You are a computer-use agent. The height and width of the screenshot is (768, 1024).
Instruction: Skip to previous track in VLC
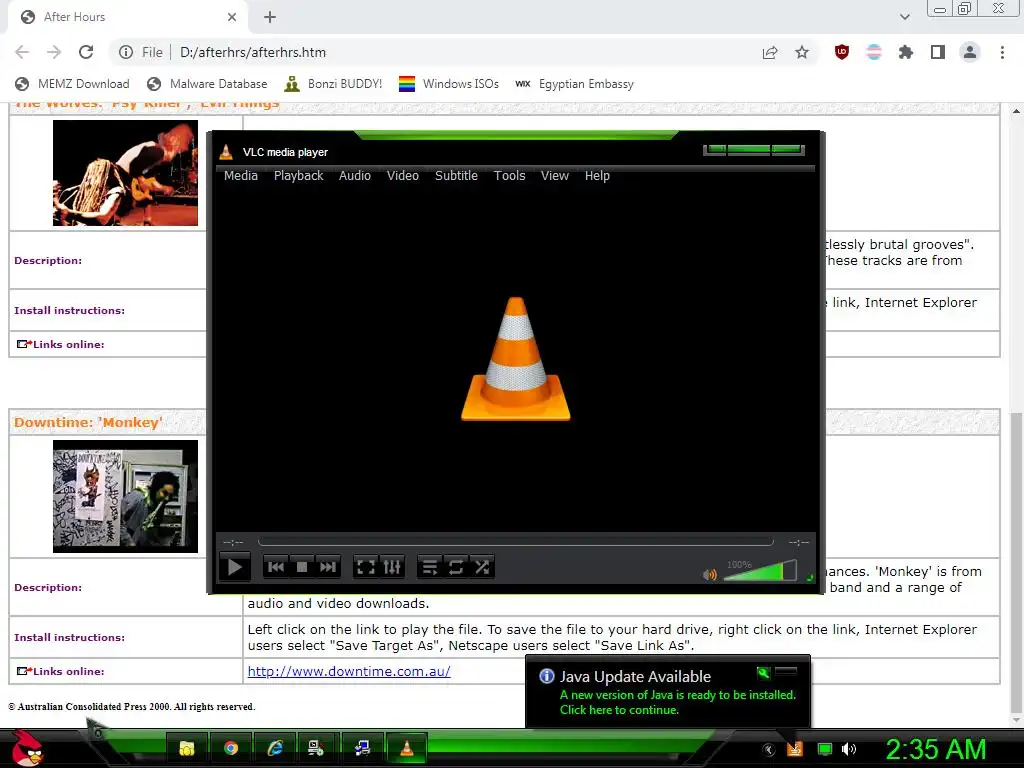(276, 567)
